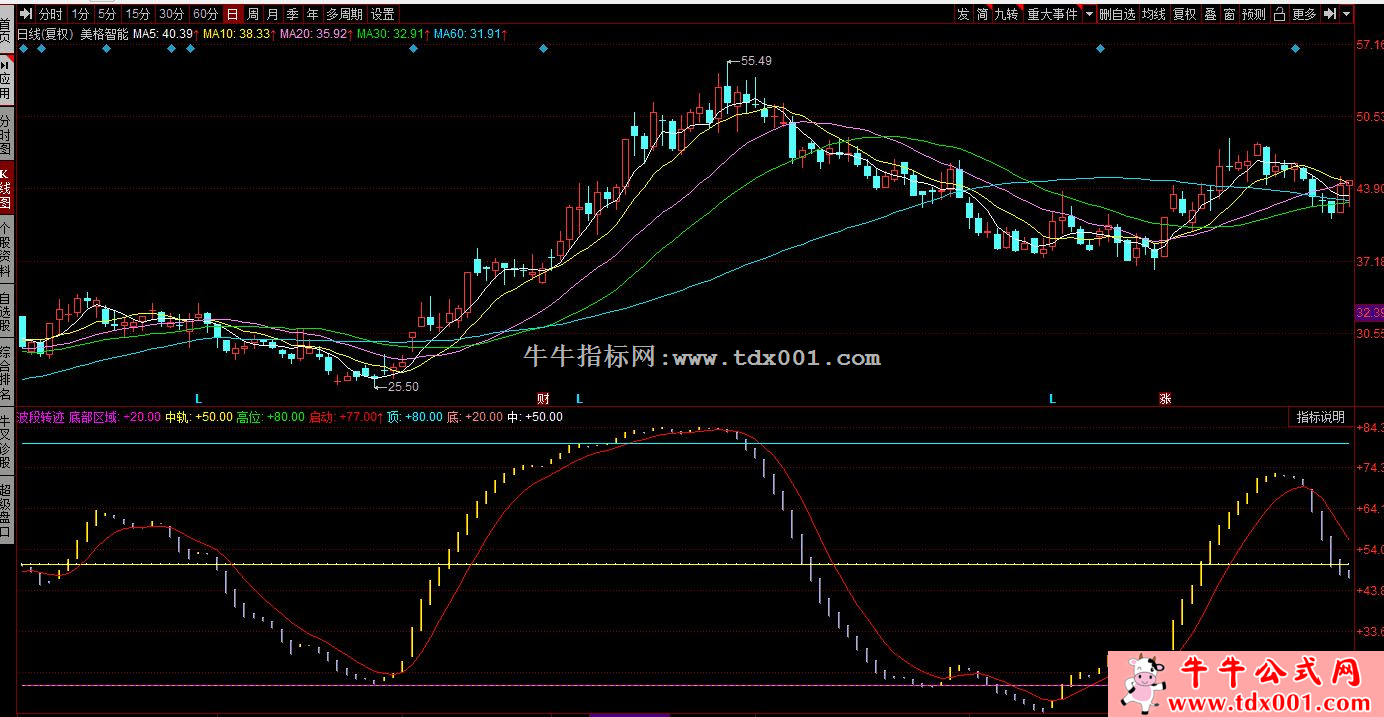The width and height of the screenshot is (1384, 717).
Task: Click the purple 32.39 price tag
Action: tap(1368, 312)
